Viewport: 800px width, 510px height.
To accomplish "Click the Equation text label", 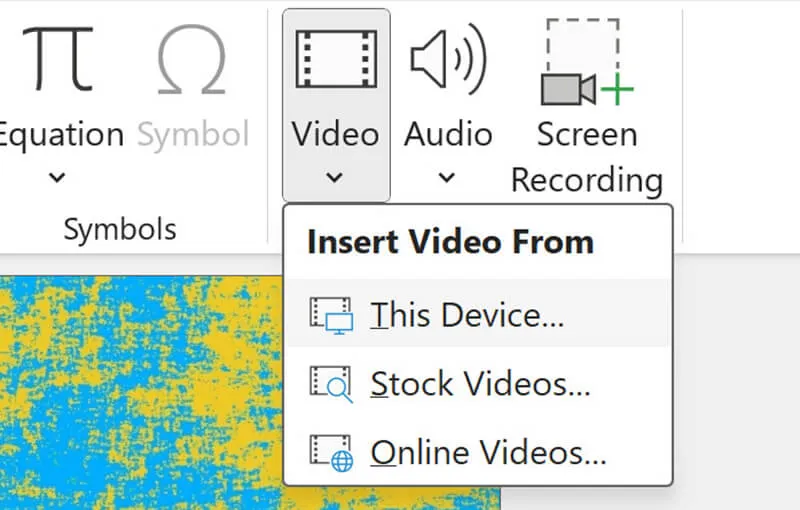I will coord(60,135).
